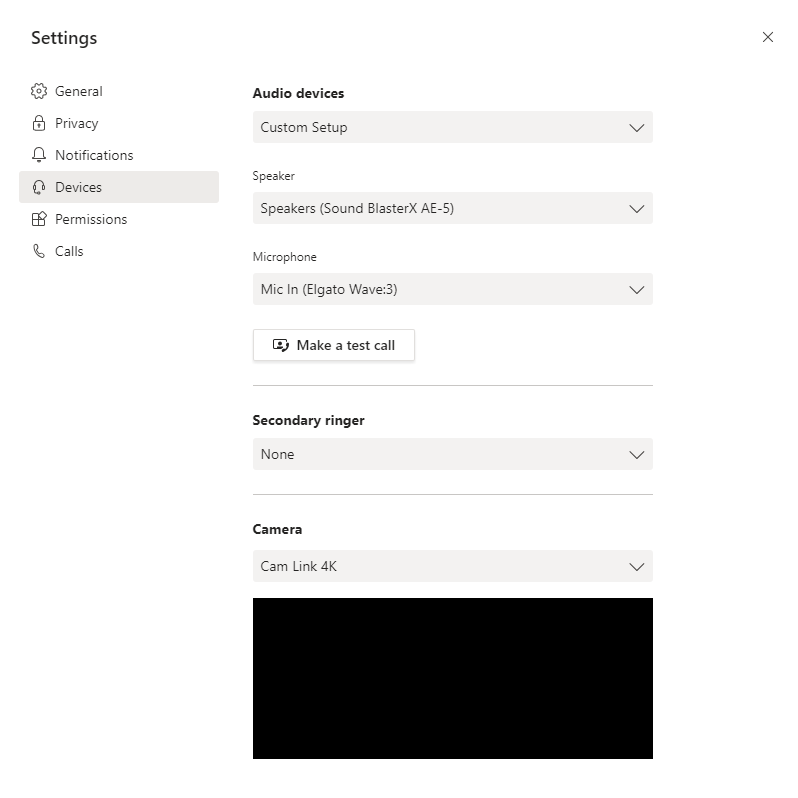Close the Settings dialog with X
798x798 pixels.
(768, 37)
